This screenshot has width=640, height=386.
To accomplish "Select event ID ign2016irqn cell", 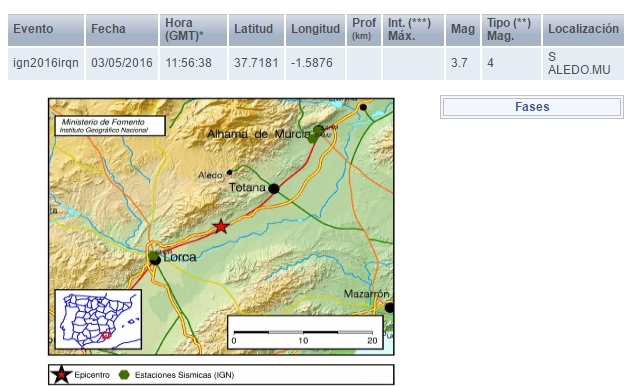I will click(x=46, y=63).
